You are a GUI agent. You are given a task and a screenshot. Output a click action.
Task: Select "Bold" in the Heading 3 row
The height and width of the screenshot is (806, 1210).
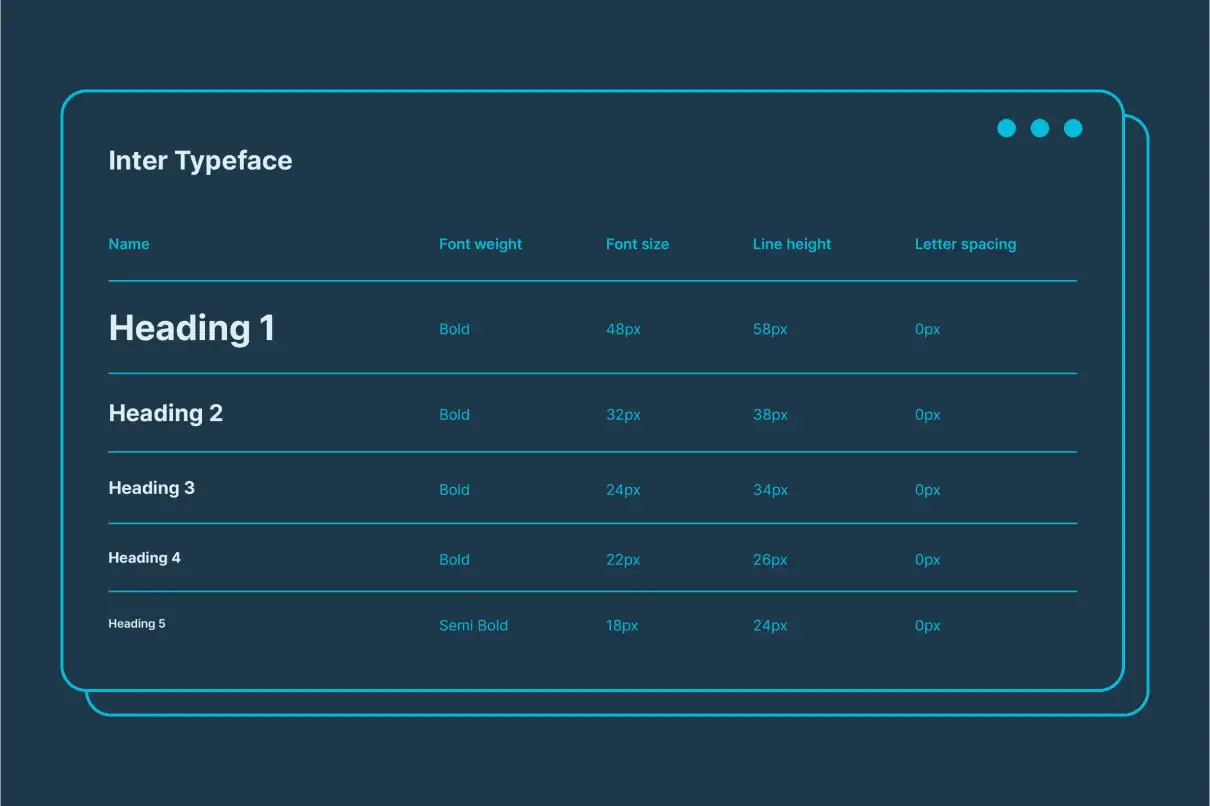(454, 490)
